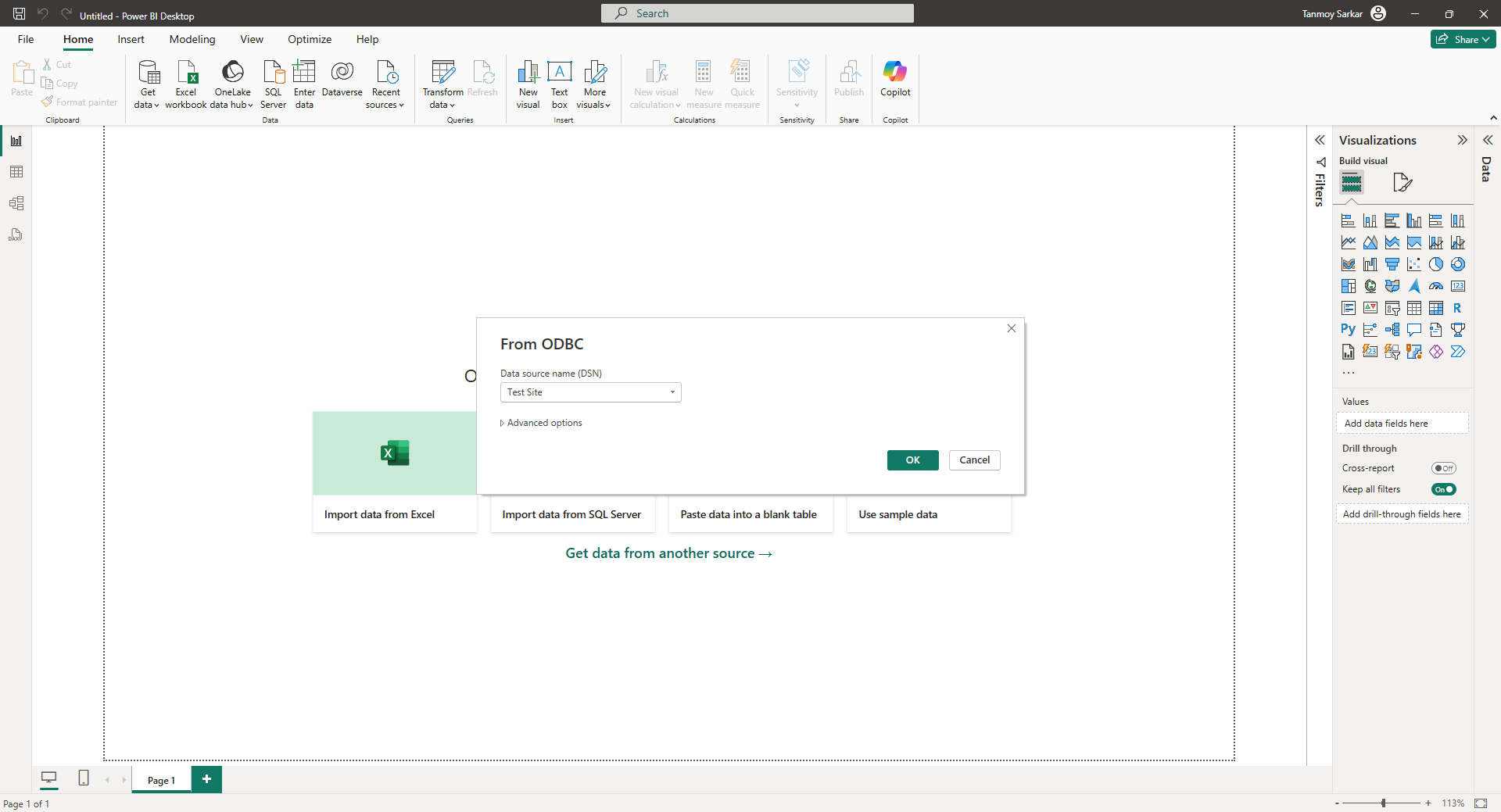
Task: Open the Data source name dropdown
Action: click(x=672, y=392)
